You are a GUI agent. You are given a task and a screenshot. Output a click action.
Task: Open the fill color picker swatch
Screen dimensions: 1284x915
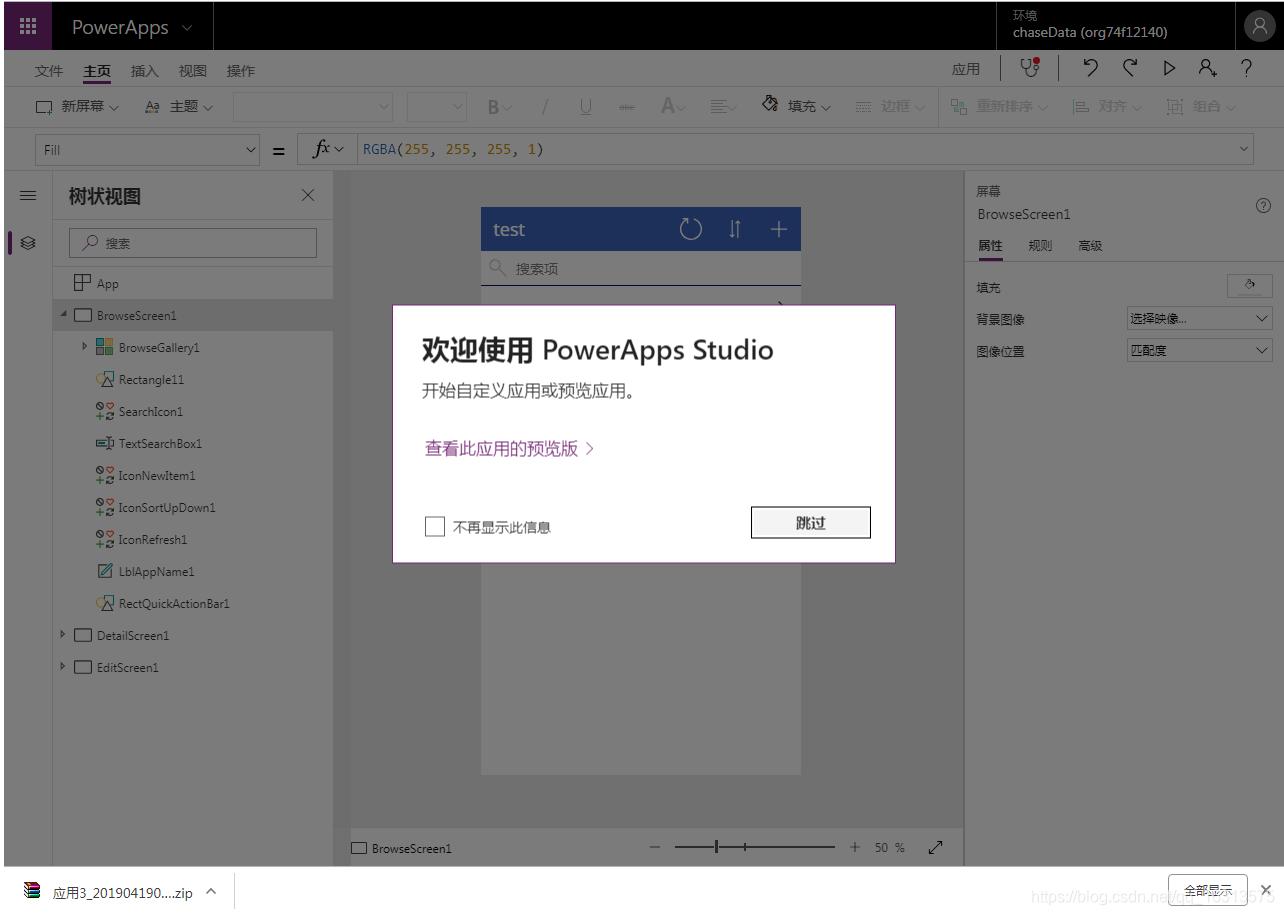point(1250,286)
